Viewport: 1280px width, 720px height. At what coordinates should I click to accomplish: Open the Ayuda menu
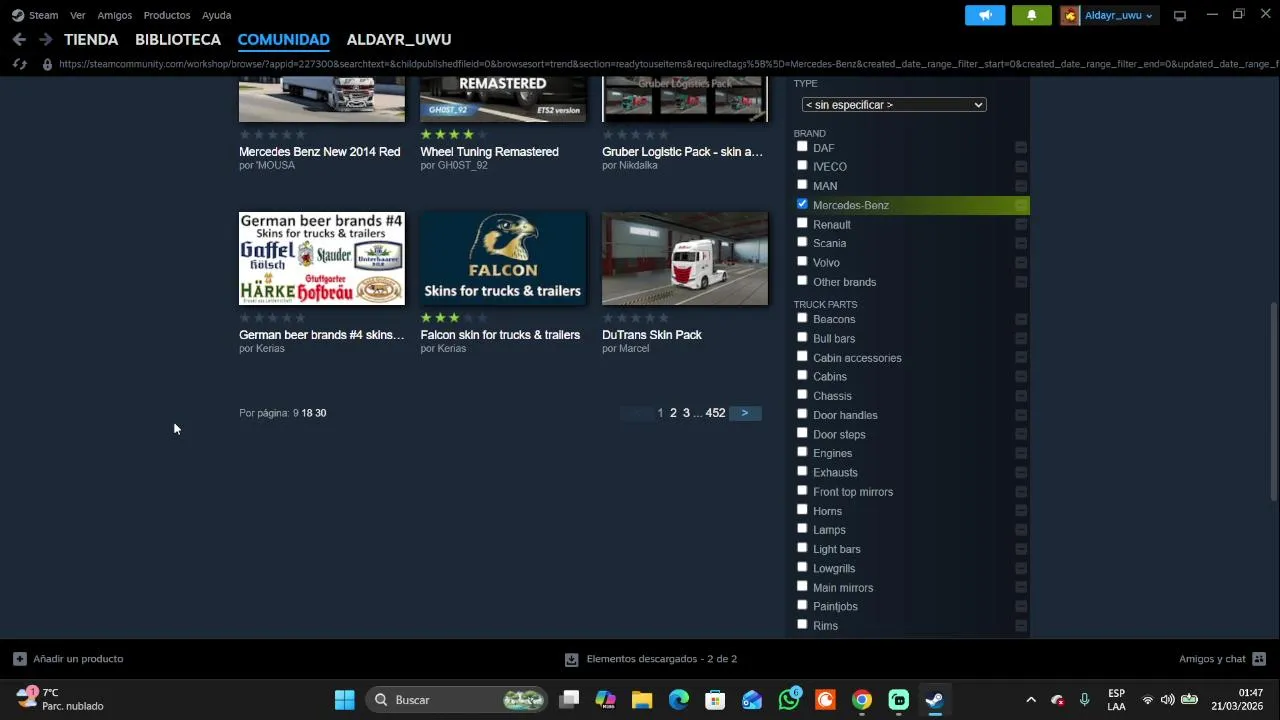[216, 15]
